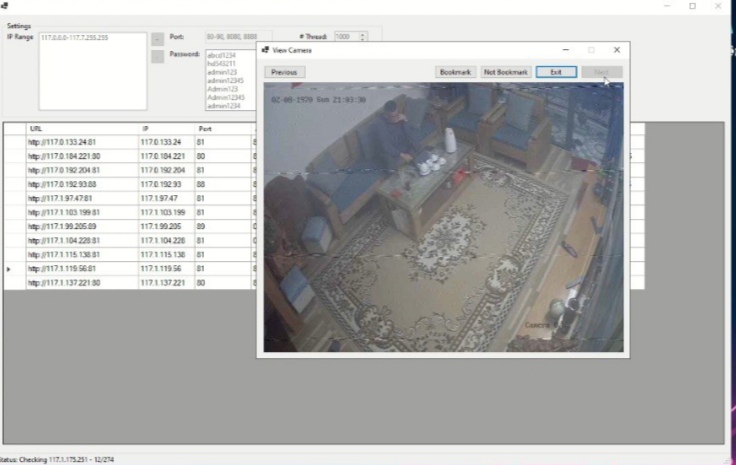Click the upper small button beside IP Range
The height and width of the screenshot is (465, 736).
click(157, 38)
